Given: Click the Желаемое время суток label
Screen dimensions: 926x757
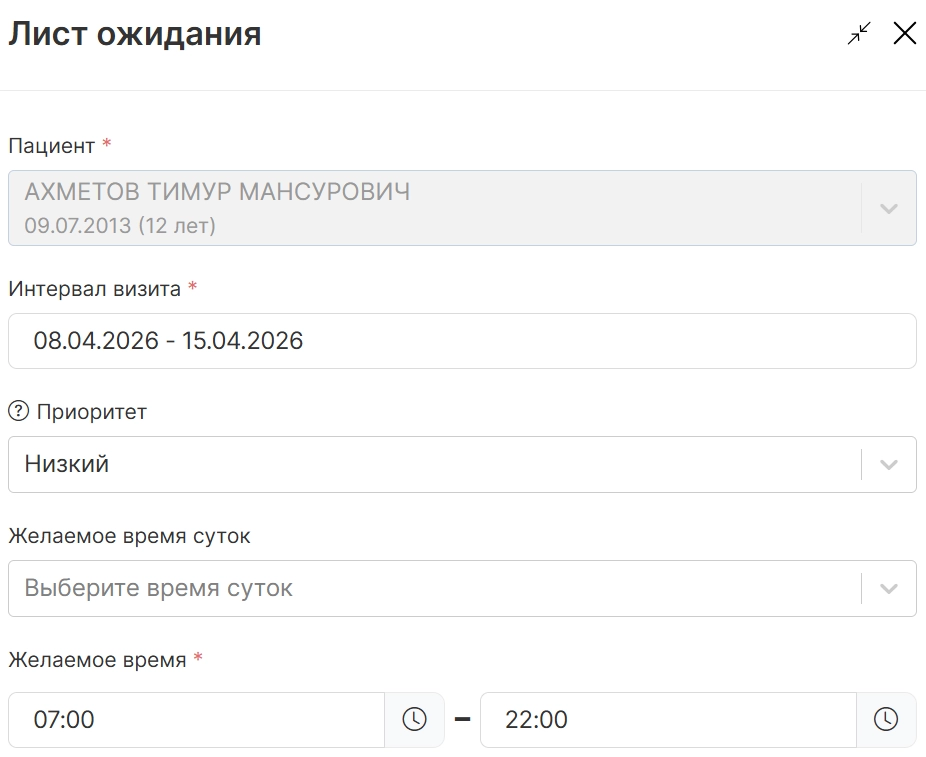Looking at the screenshot, I should point(129,536).
